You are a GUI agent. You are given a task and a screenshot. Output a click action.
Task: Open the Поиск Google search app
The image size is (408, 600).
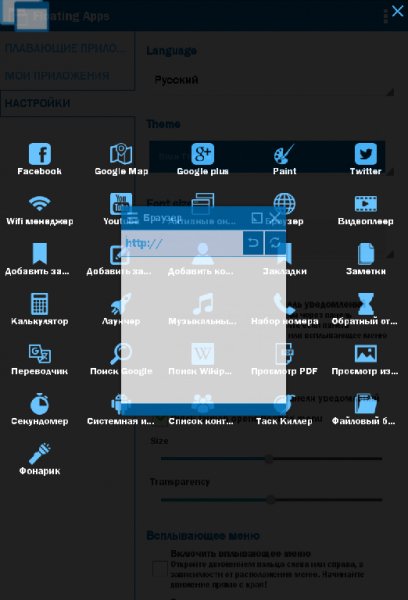pos(121,359)
